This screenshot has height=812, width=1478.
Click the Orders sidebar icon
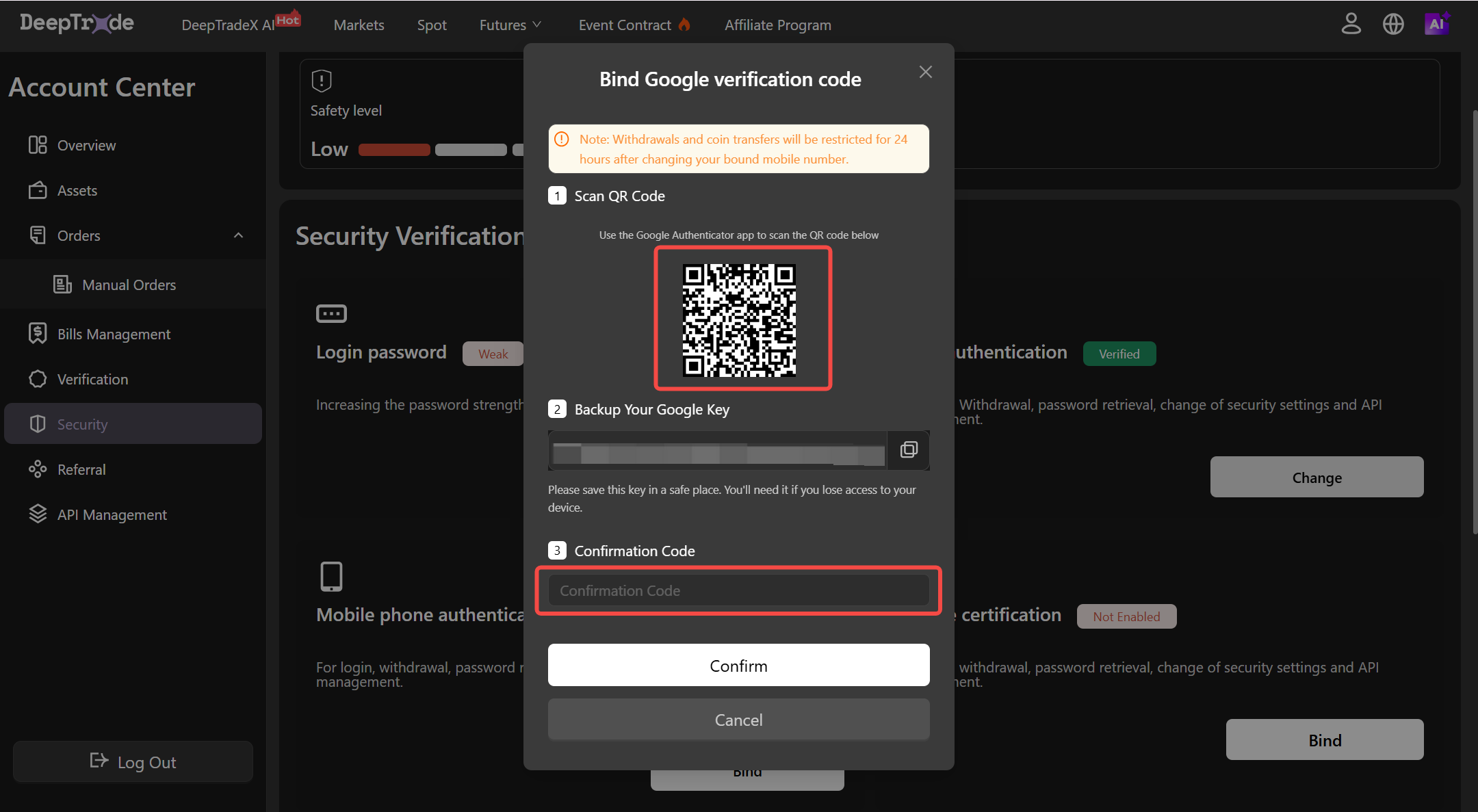point(38,235)
